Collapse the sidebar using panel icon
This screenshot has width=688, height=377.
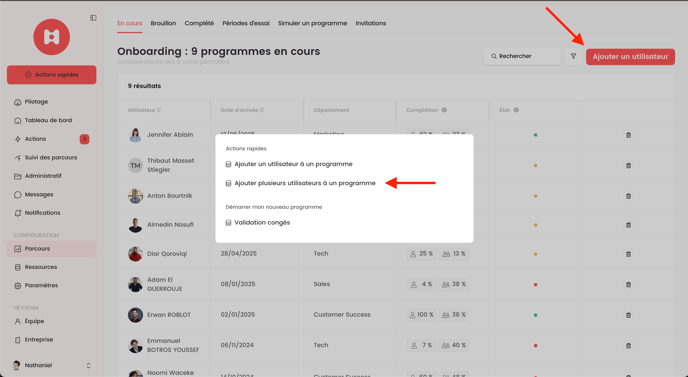pos(93,18)
